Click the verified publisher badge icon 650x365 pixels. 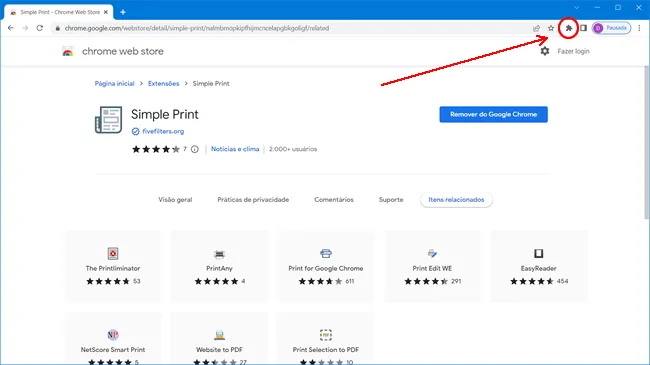point(135,131)
